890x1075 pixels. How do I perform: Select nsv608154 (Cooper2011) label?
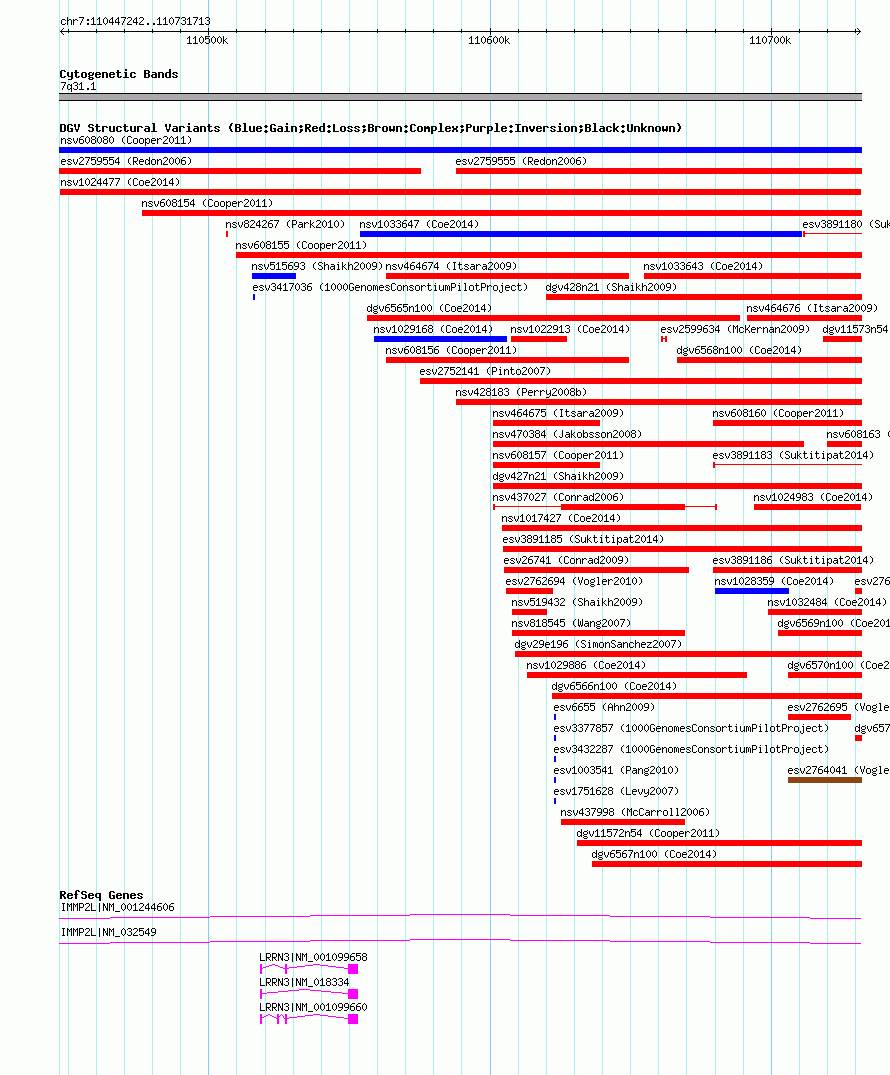(x=207, y=204)
